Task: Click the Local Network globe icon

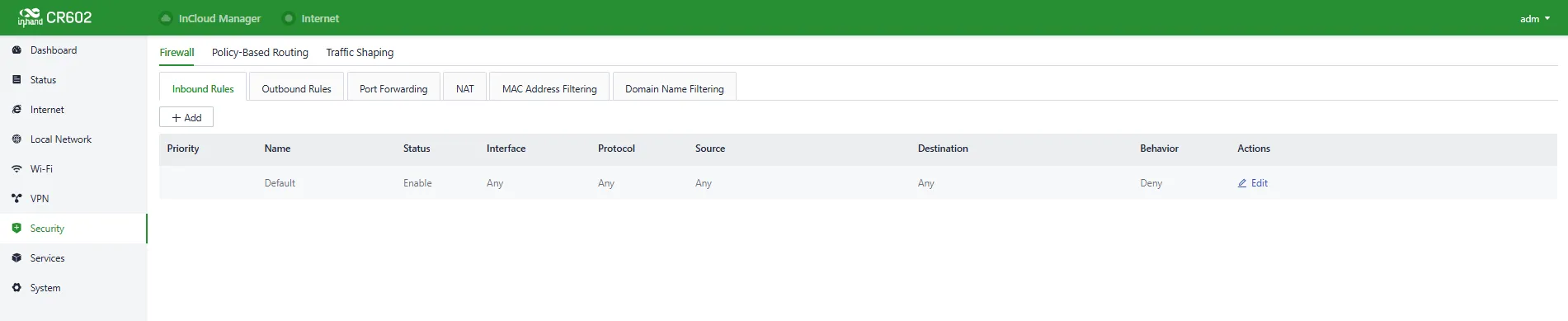Action: point(16,139)
